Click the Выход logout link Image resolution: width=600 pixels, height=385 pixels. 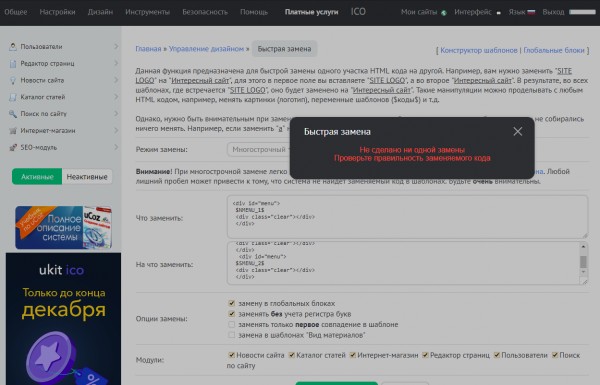pyautogui.click(x=553, y=12)
